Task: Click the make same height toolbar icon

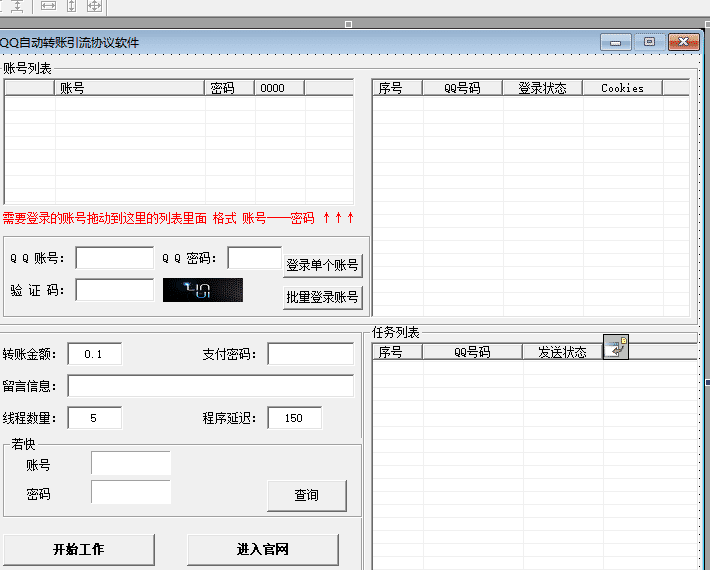Action: point(72,6)
